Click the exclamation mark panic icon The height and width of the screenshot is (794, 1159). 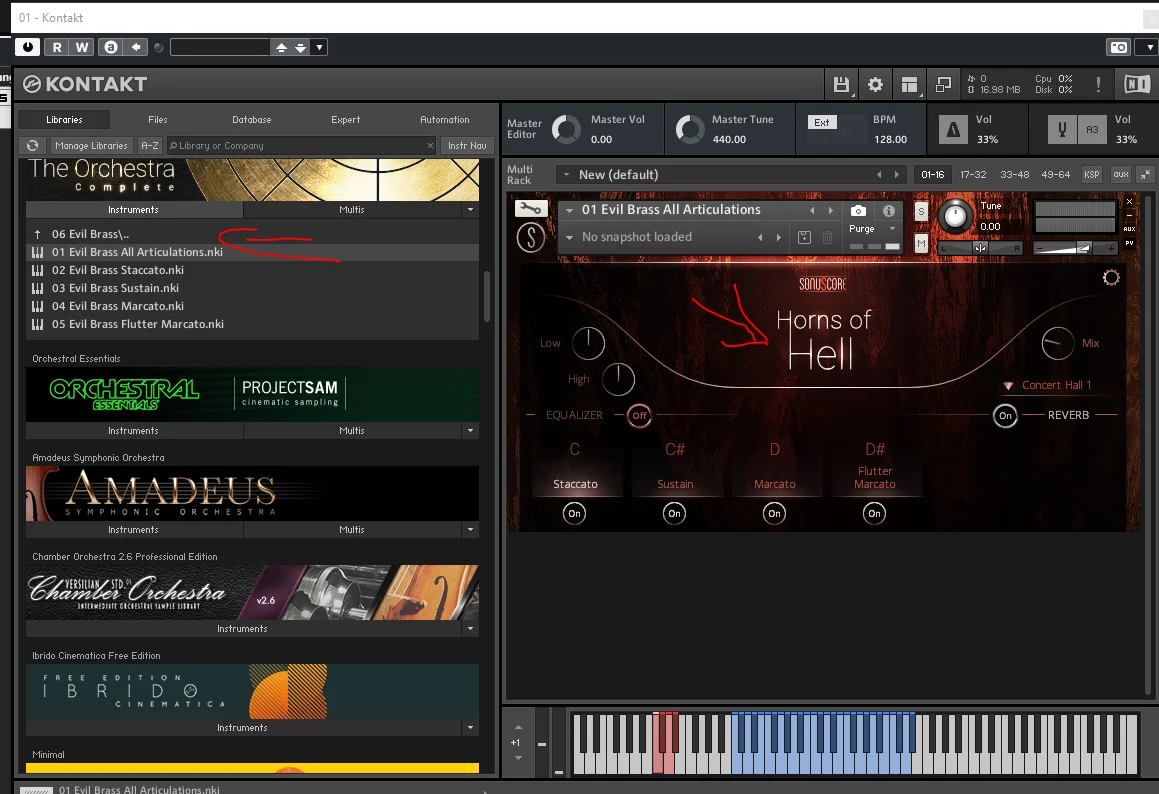coord(1098,84)
